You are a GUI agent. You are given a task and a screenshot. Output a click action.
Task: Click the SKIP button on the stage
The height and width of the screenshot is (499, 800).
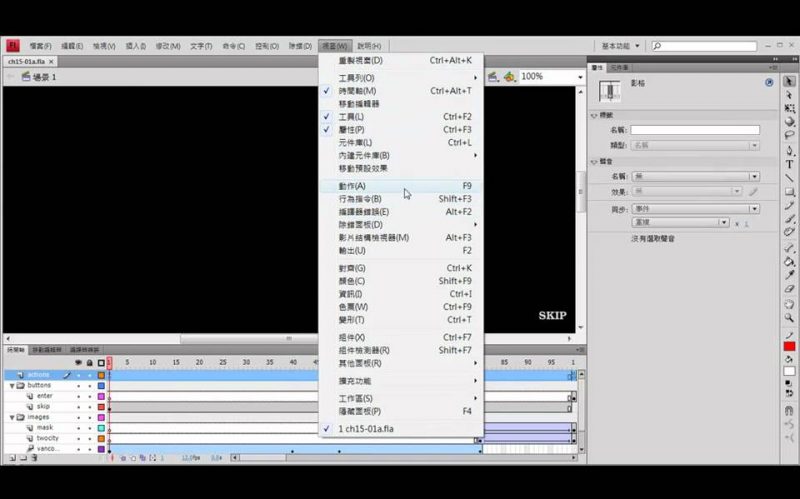(x=552, y=316)
